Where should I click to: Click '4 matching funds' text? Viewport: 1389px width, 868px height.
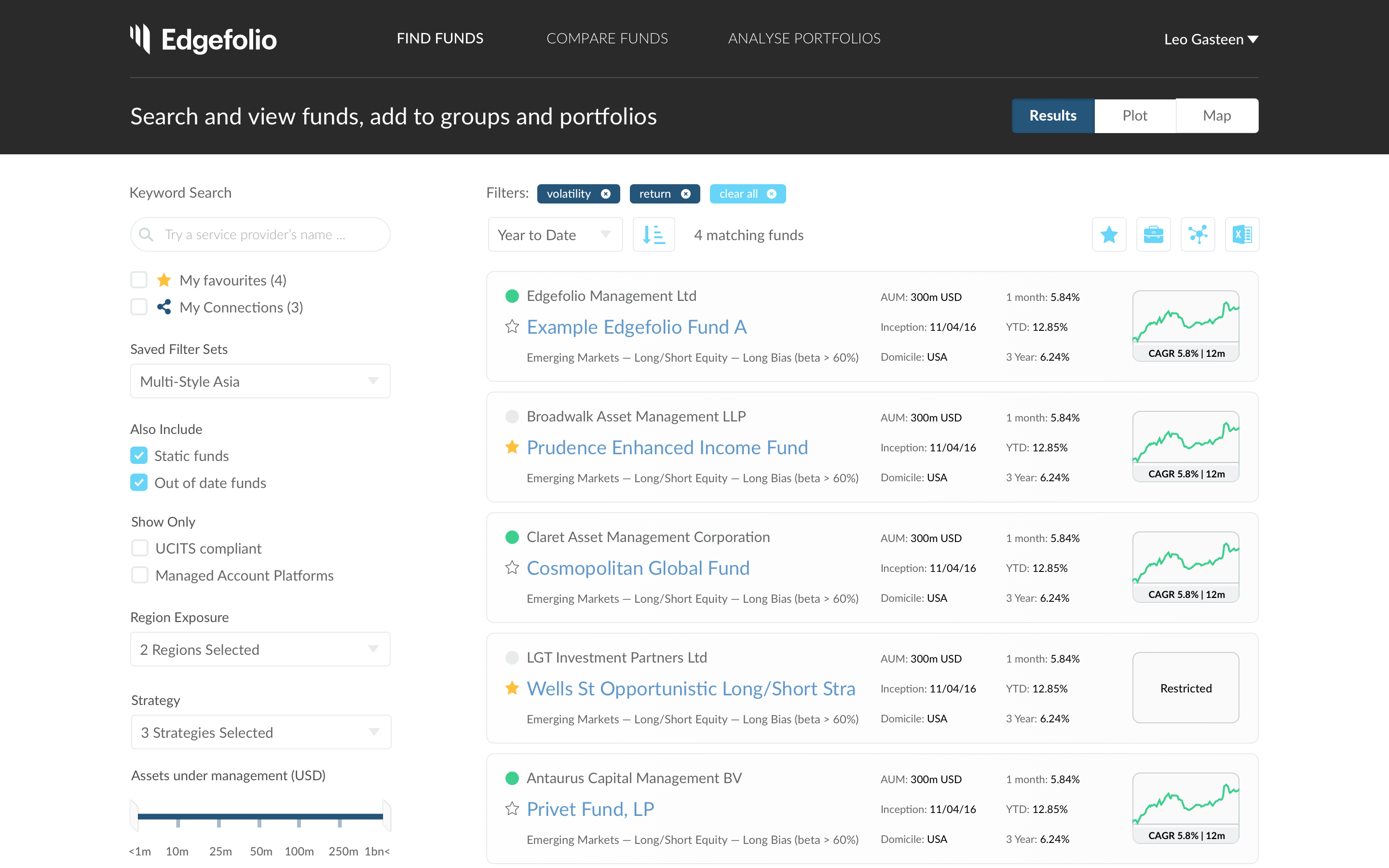[x=749, y=235]
